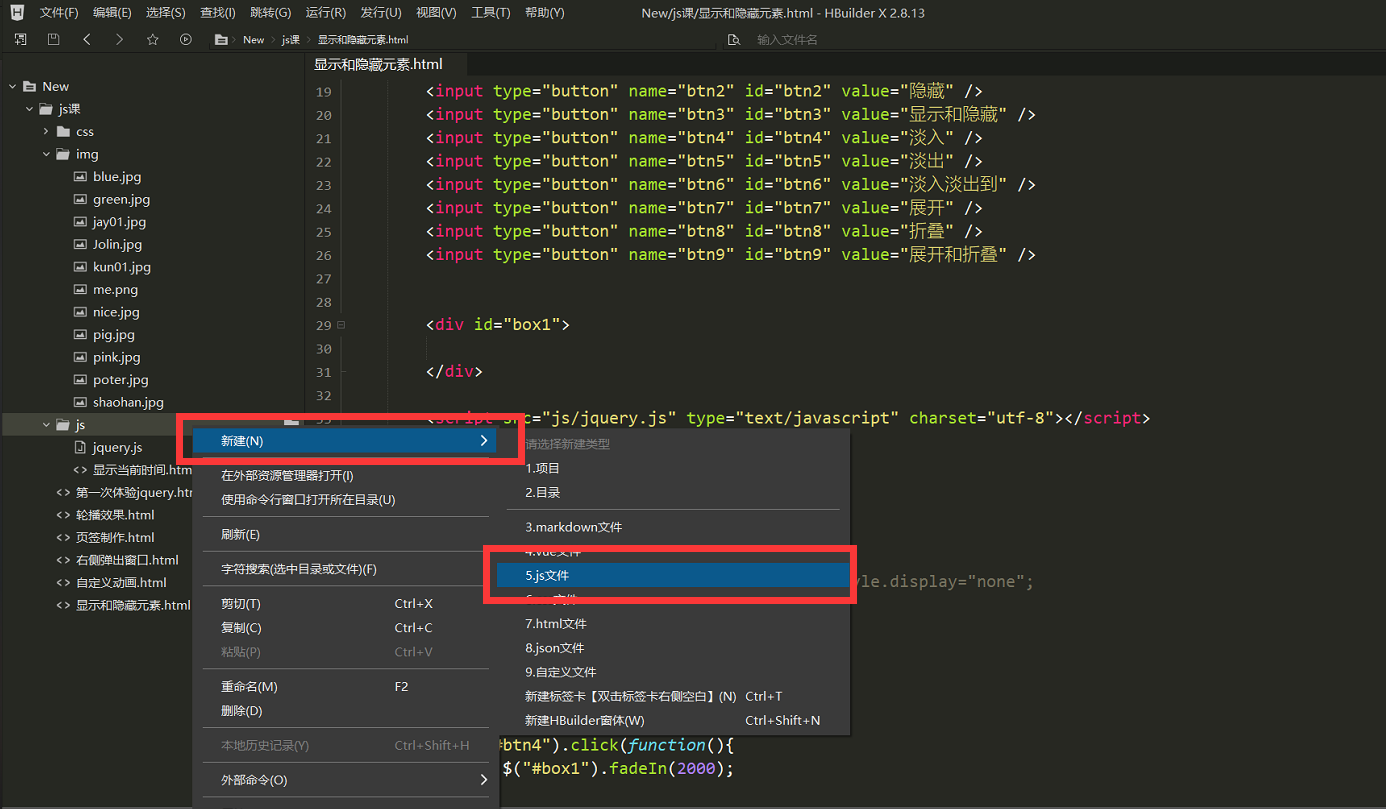
Task: Click the file search icon beside 输入文件名
Action: (734, 40)
